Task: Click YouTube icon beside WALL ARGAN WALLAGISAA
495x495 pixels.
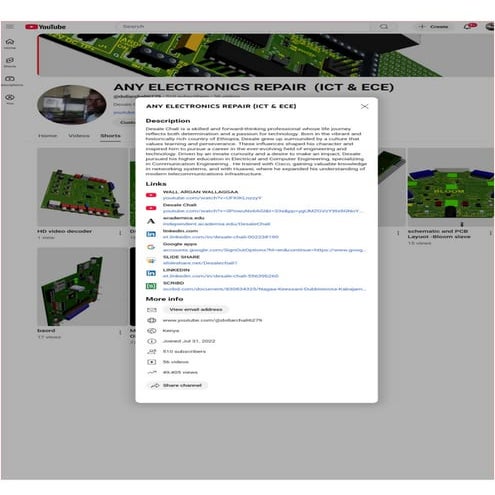Action: coord(151,195)
